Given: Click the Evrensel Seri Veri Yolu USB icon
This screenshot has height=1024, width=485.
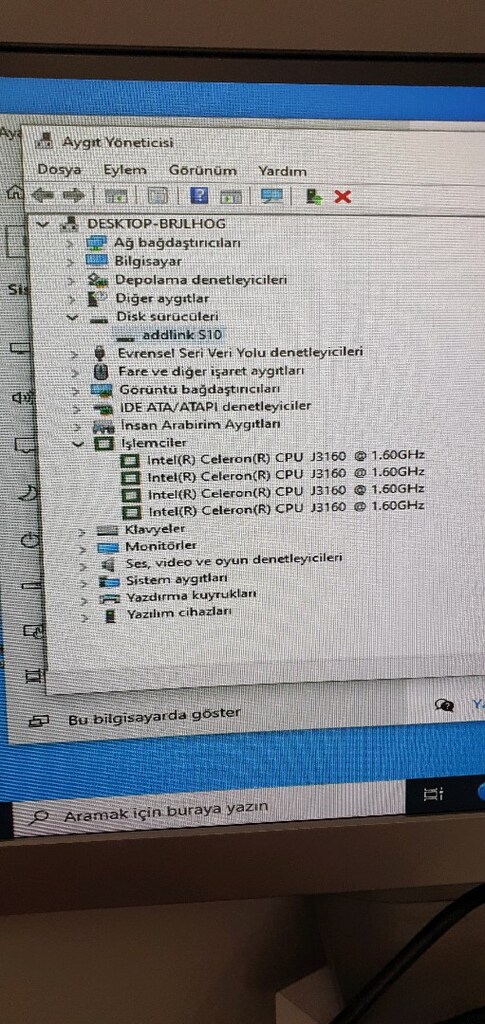Looking at the screenshot, I should tap(101, 353).
